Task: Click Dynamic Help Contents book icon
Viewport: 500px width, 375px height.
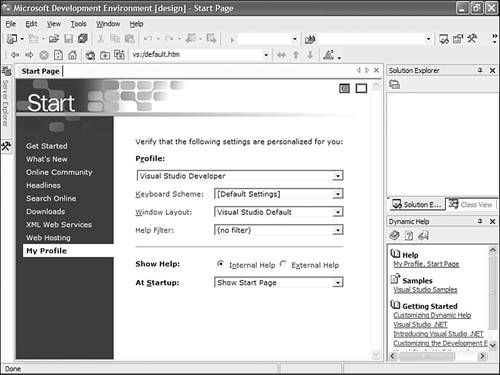Action: pos(394,236)
